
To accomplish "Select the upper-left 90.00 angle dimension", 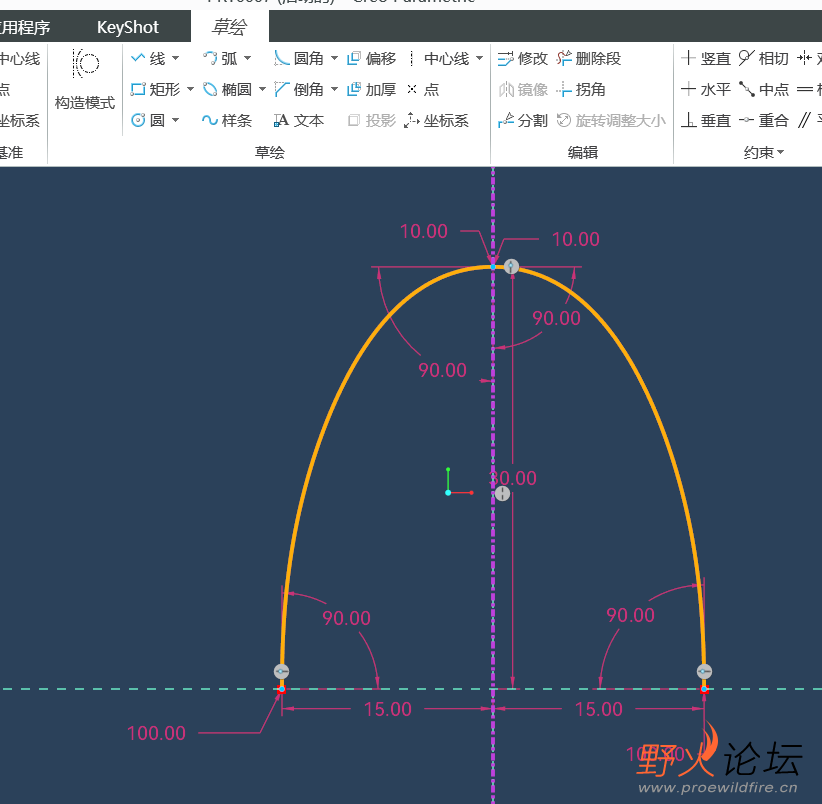I will tap(442, 370).
